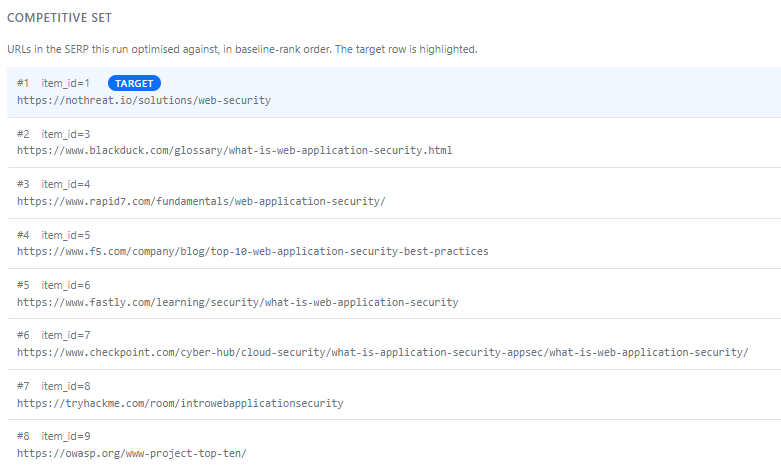Select the f5.com top-10 best-practices URL
This screenshot has width=781, height=469.
click(253, 251)
